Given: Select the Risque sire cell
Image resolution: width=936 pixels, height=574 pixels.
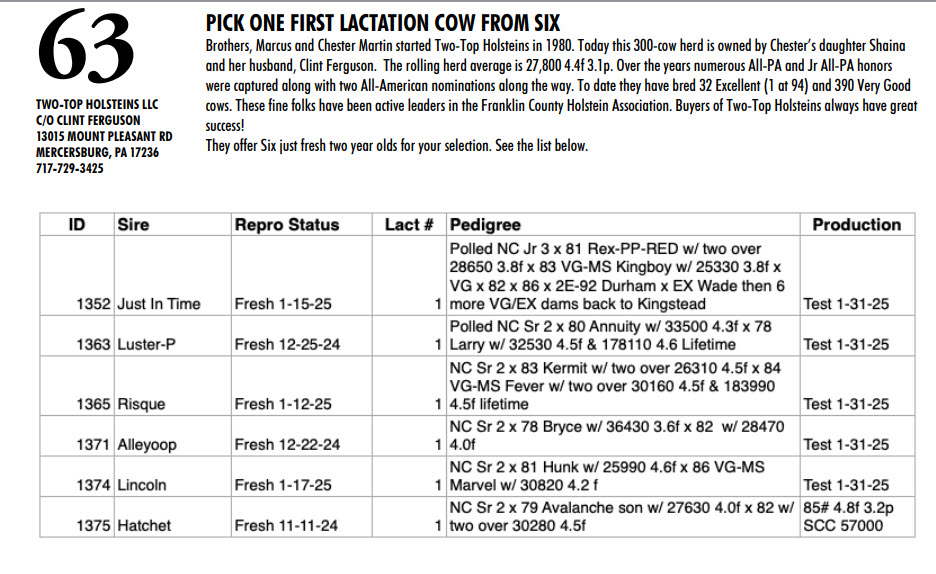Looking at the screenshot, I should [141, 404].
